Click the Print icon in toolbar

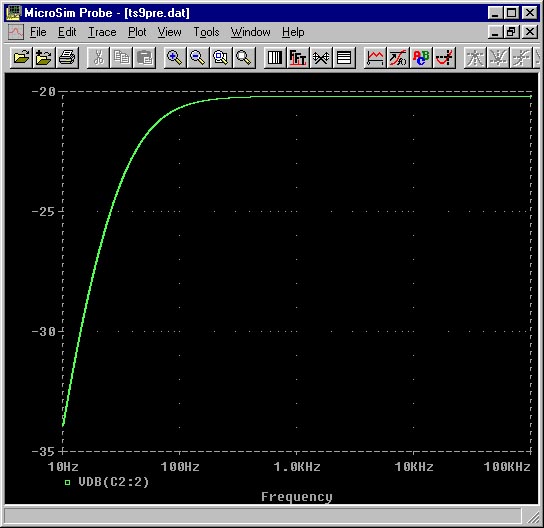(x=67, y=58)
